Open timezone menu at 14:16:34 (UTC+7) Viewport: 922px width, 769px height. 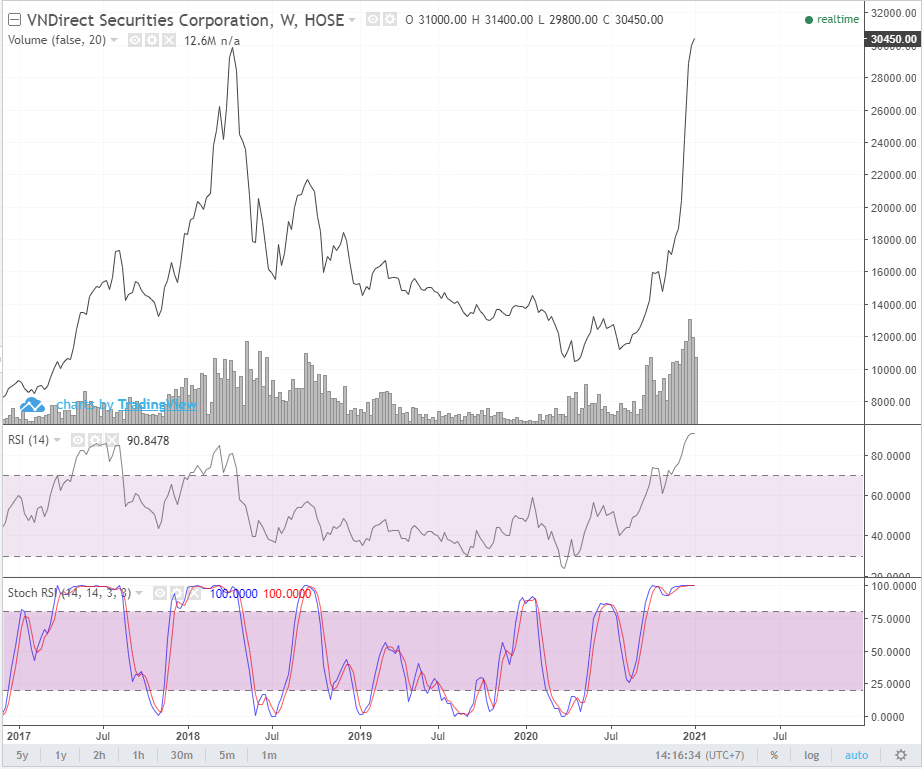pos(700,755)
